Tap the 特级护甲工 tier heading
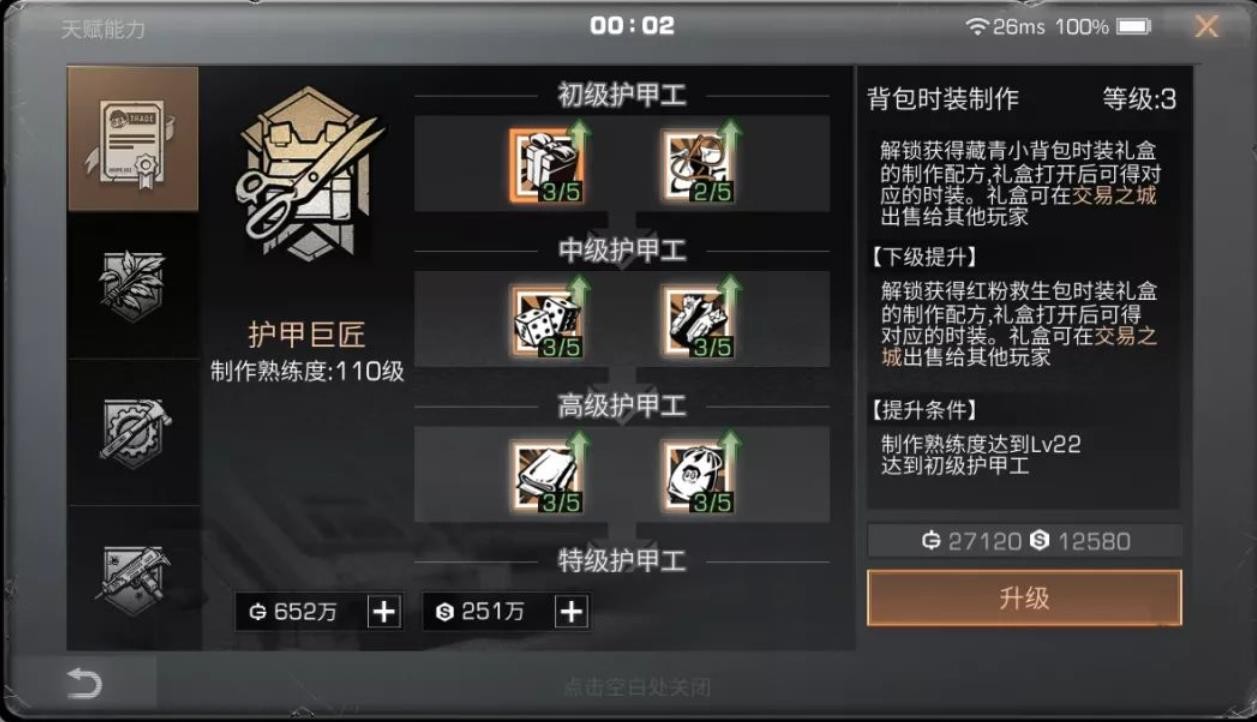This screenshot has height=722, width=1257. 622,561
